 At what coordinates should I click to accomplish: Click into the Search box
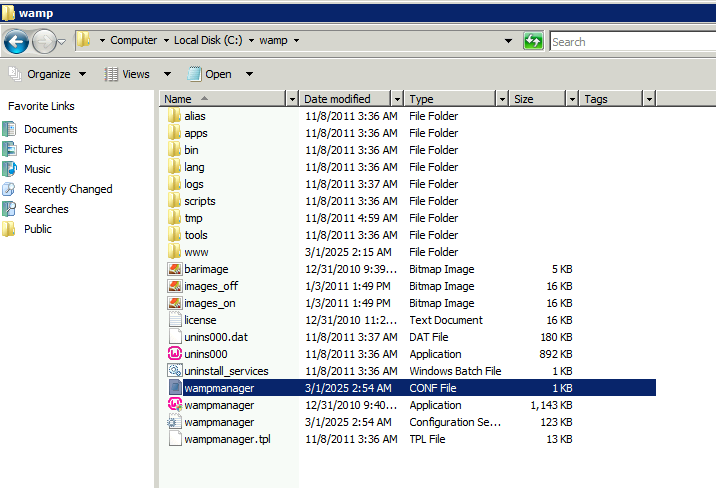click(x=632, y=42)
